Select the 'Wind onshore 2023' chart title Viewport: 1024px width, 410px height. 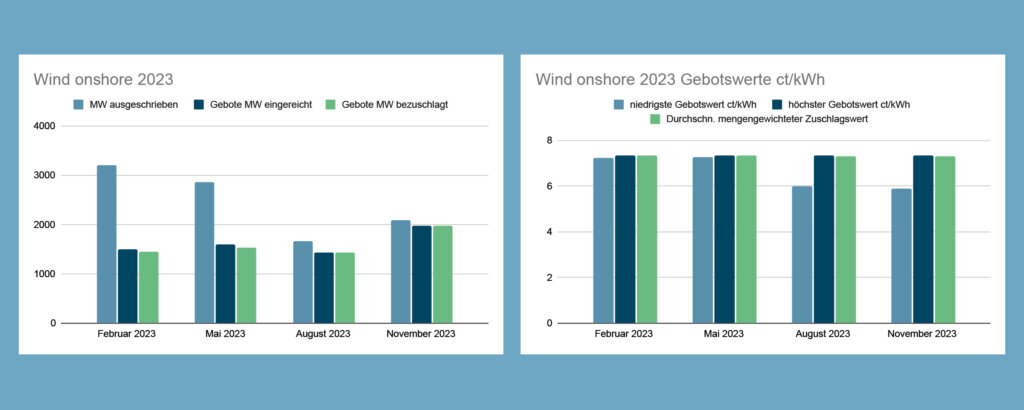pyautogui.click(x=103, y=80)
